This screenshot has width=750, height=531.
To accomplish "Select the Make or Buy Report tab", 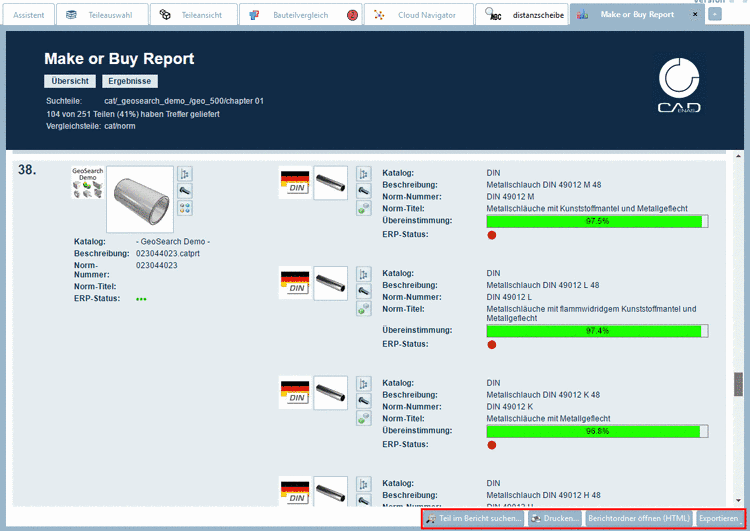I will click(637, 14).
